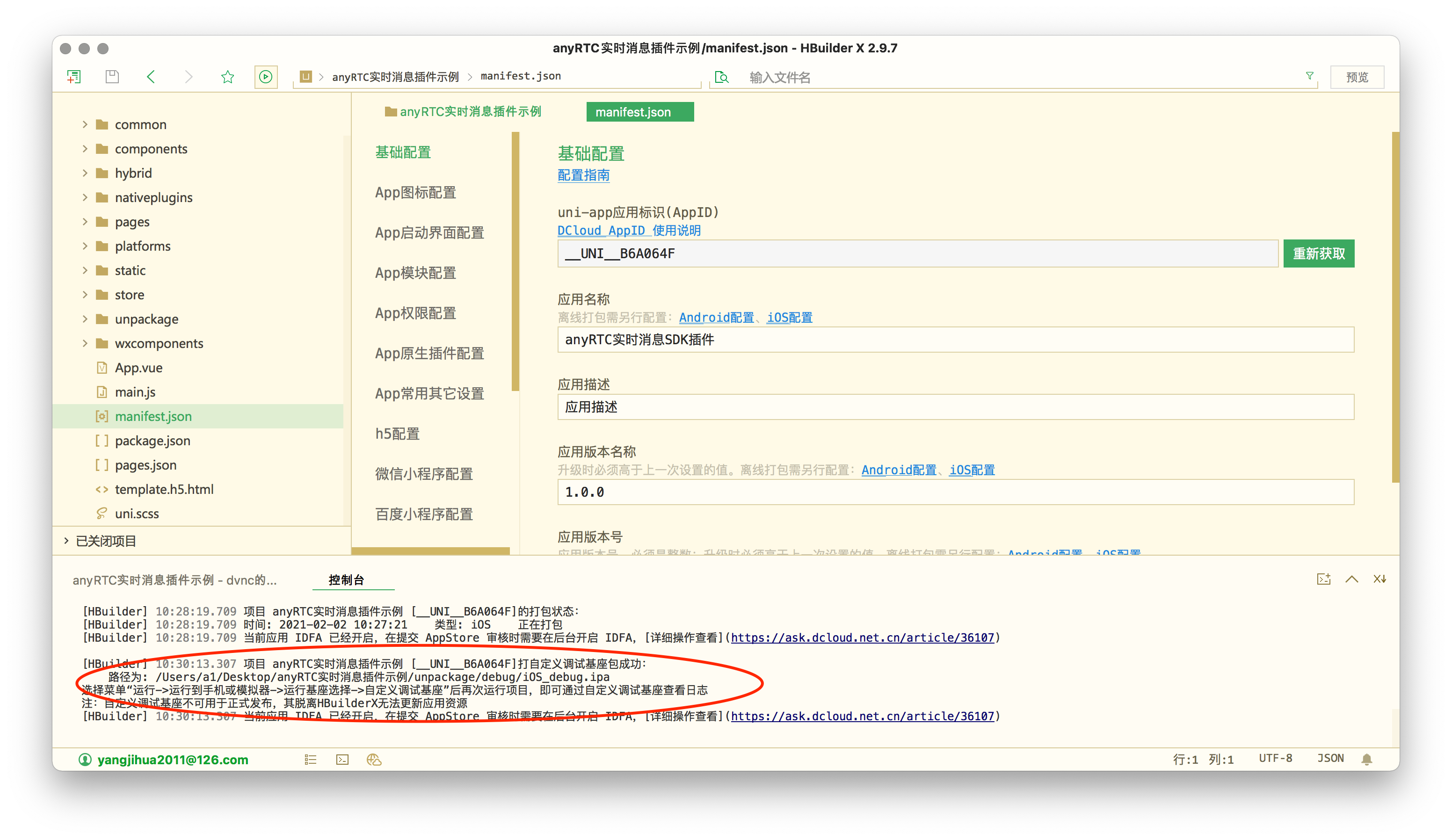Image resolution: width=1452 pixels, height=840 pixels.
Task: Expand the nativeplugins folder
Action: (x=85, y=197)
